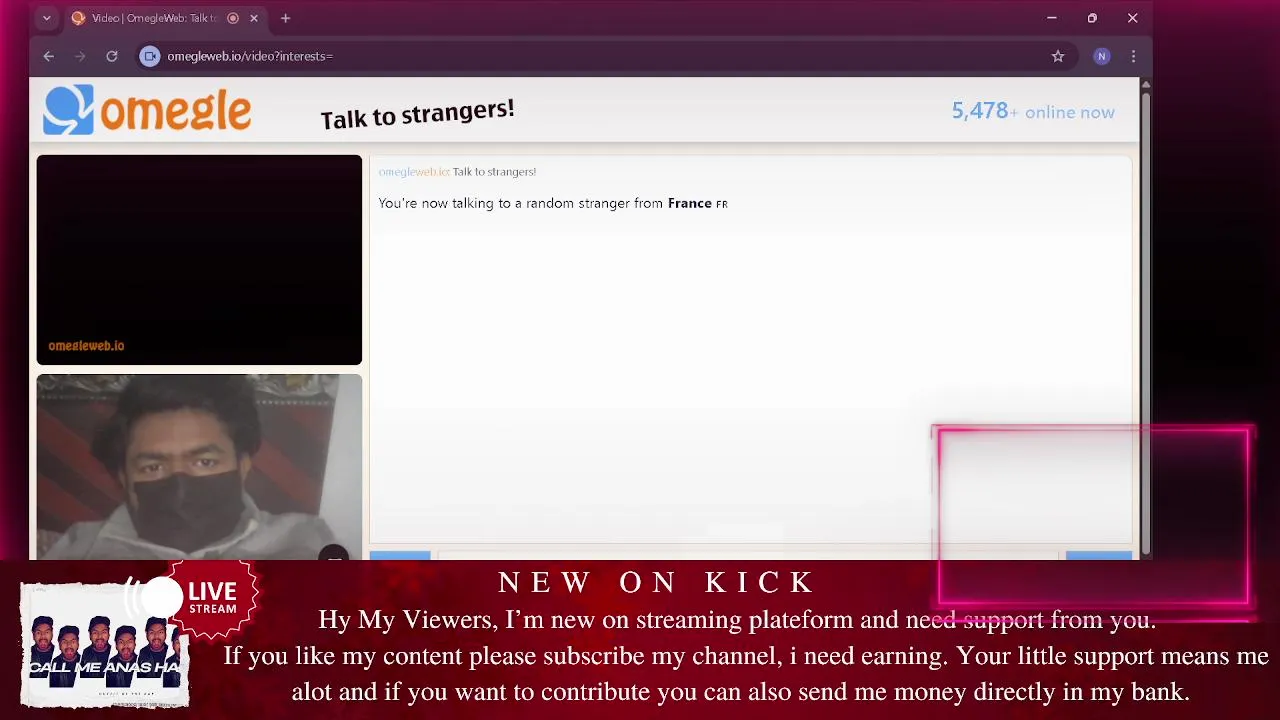Viewport: 1280px width, 720px height.
Task: Open a new tab with the plus button
Action: (285, 18)
